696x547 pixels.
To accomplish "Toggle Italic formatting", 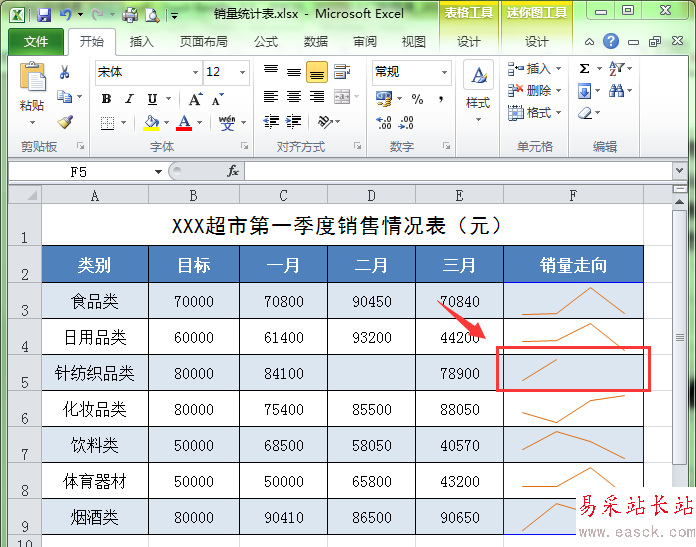I will point(129,99).
